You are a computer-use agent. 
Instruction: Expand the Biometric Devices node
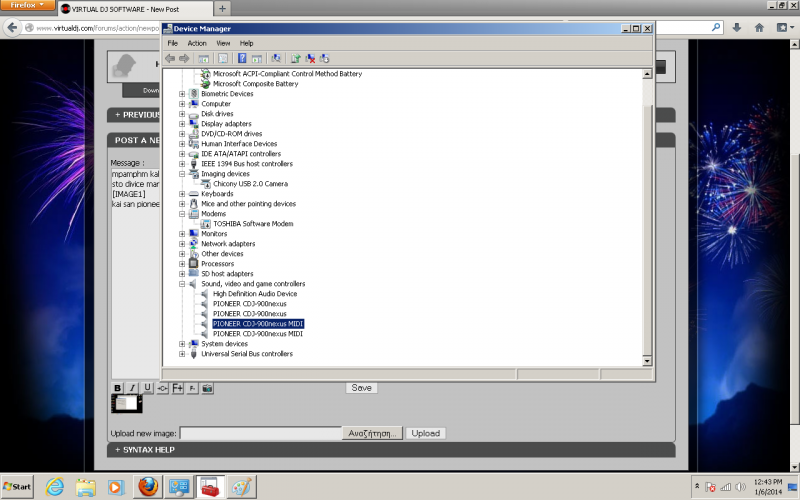[x=182, y=94]
